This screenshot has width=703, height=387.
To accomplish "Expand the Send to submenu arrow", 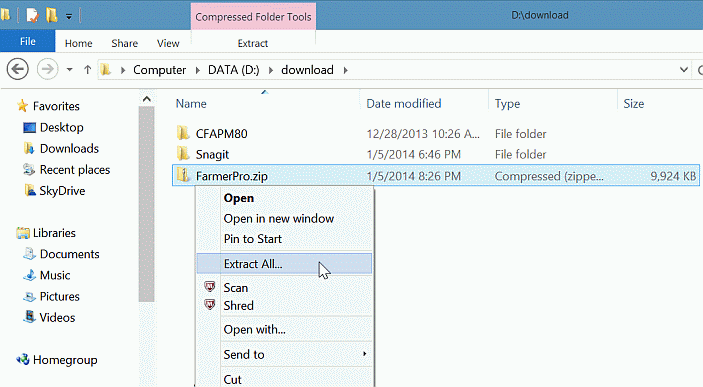I will (x=365, y=354).
